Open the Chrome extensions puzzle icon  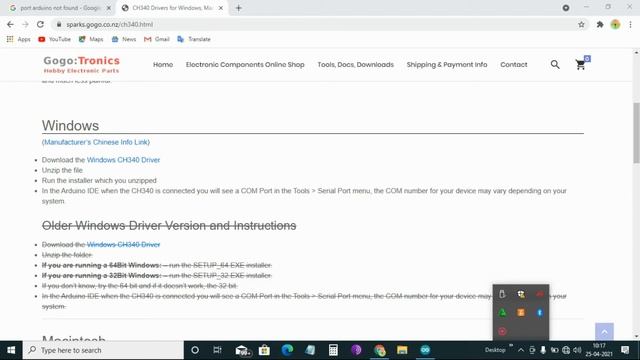[600, 24]
